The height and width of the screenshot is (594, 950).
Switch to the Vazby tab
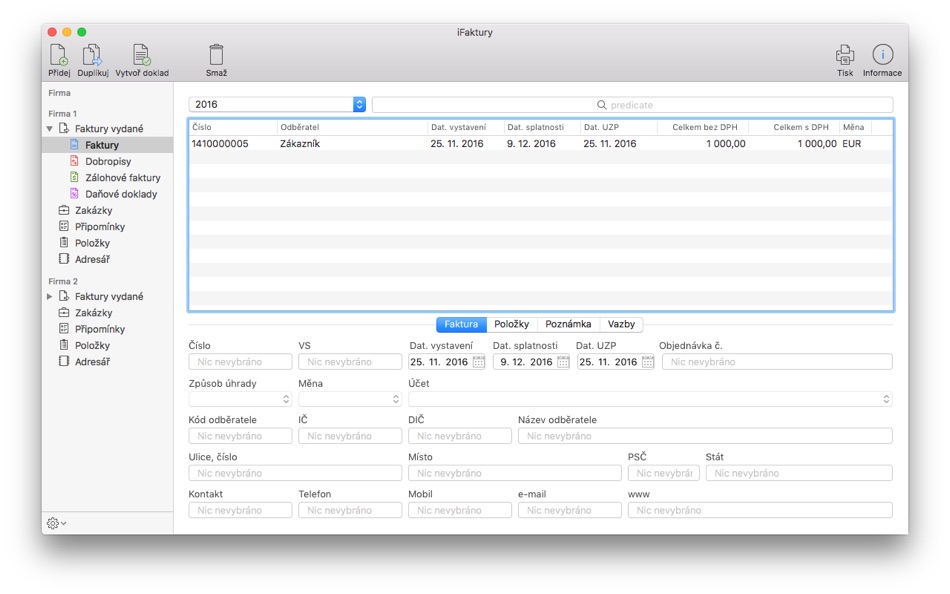[621, 324]
